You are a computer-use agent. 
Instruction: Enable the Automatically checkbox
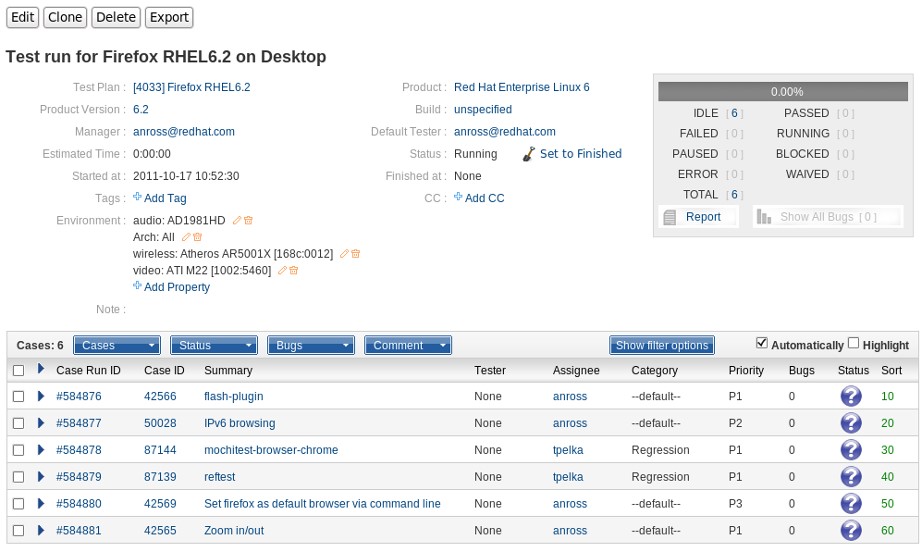click(x=762, y=343)
